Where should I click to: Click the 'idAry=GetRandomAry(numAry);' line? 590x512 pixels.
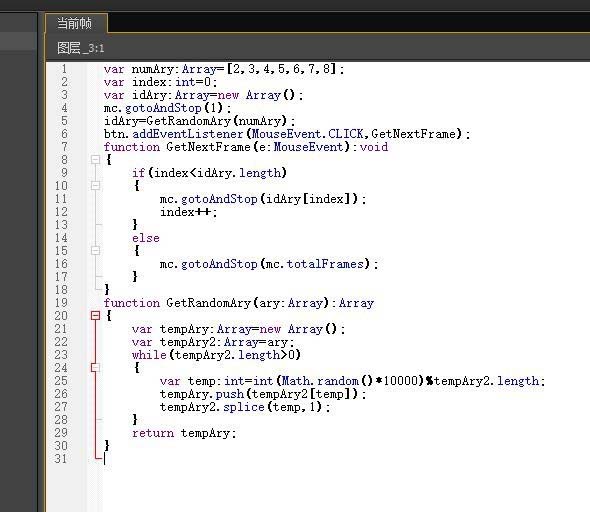[x=199, y=121]
